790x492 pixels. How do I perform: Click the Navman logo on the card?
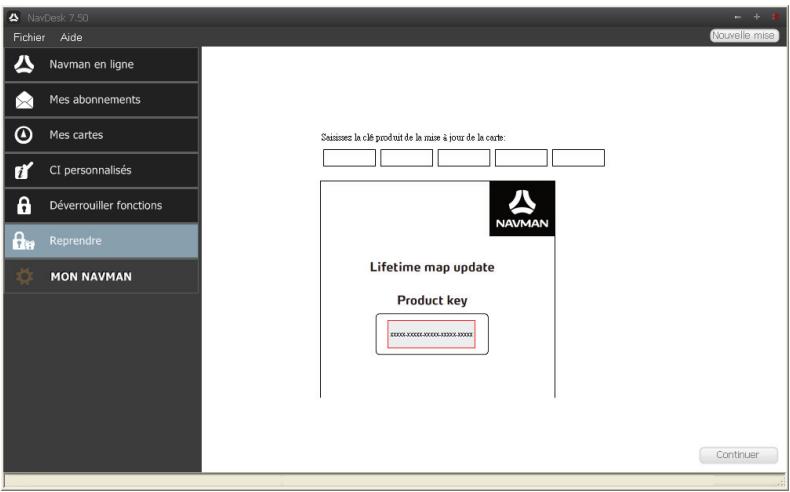522,208
